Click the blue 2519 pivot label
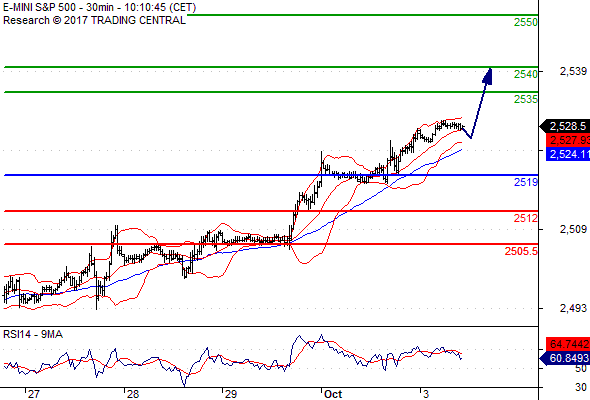590x400 pixels. click(526, 182)
